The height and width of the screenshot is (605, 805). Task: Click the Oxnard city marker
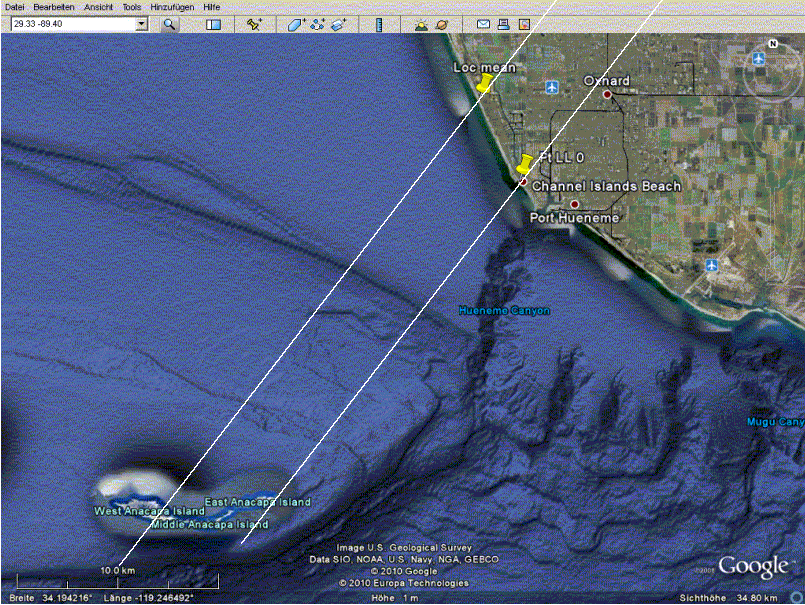click(607, 94)
